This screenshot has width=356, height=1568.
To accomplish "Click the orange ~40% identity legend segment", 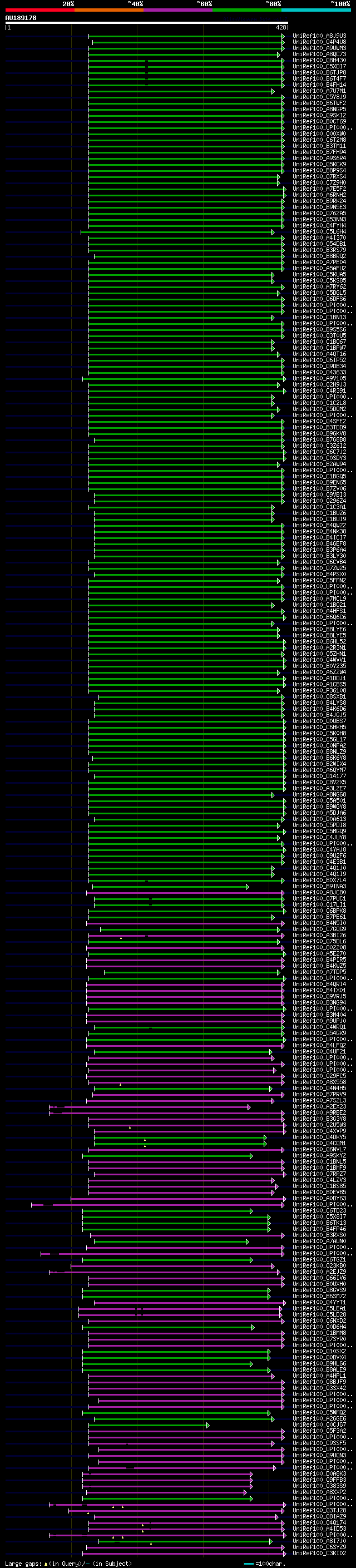I will click(109, 10).
